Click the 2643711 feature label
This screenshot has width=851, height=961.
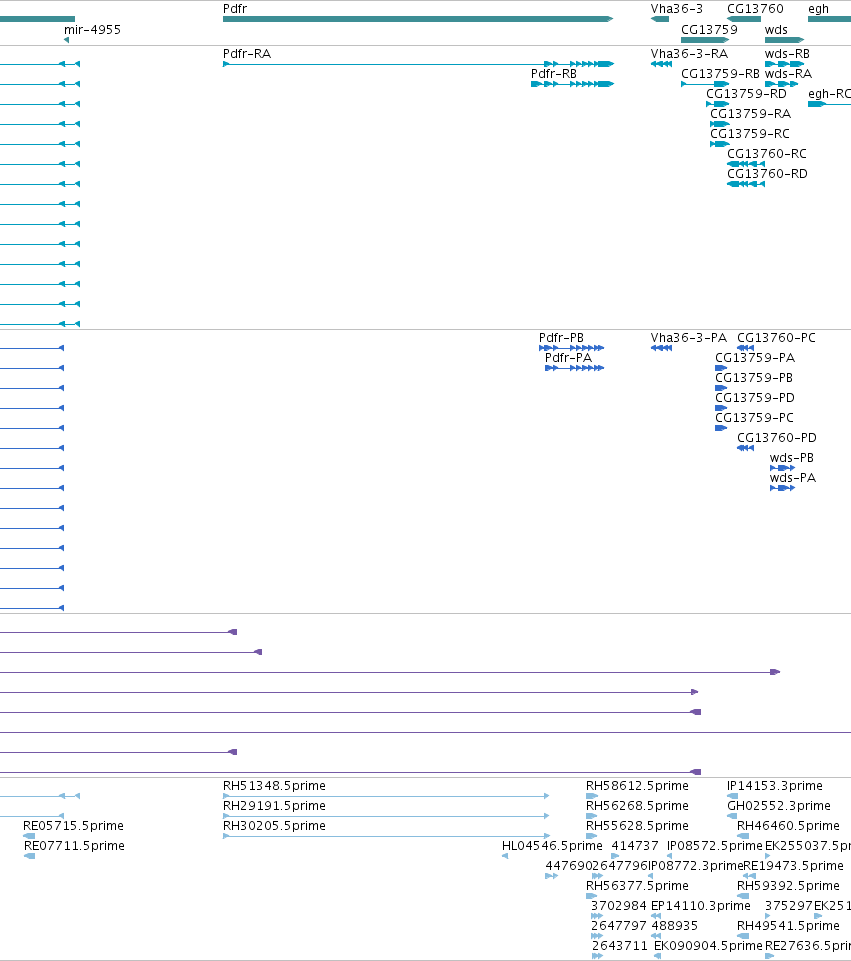(619, 946)
